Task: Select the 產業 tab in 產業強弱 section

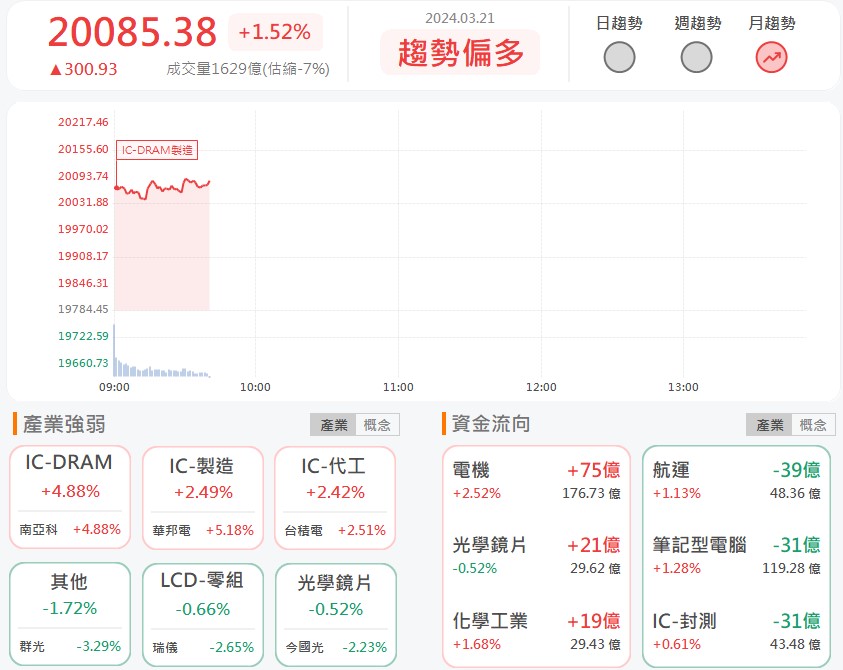Action: click(x=333, y=425)
